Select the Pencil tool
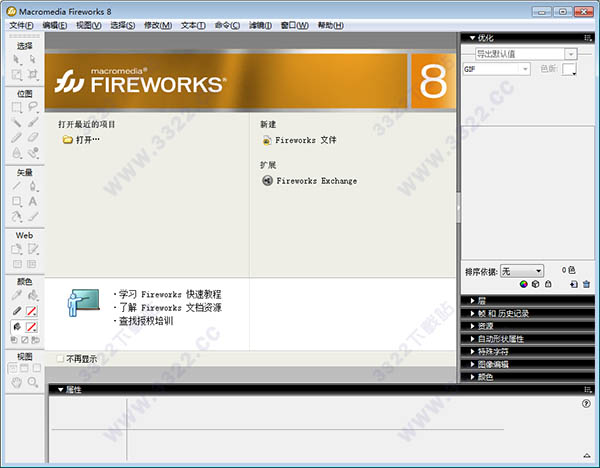 16,137
